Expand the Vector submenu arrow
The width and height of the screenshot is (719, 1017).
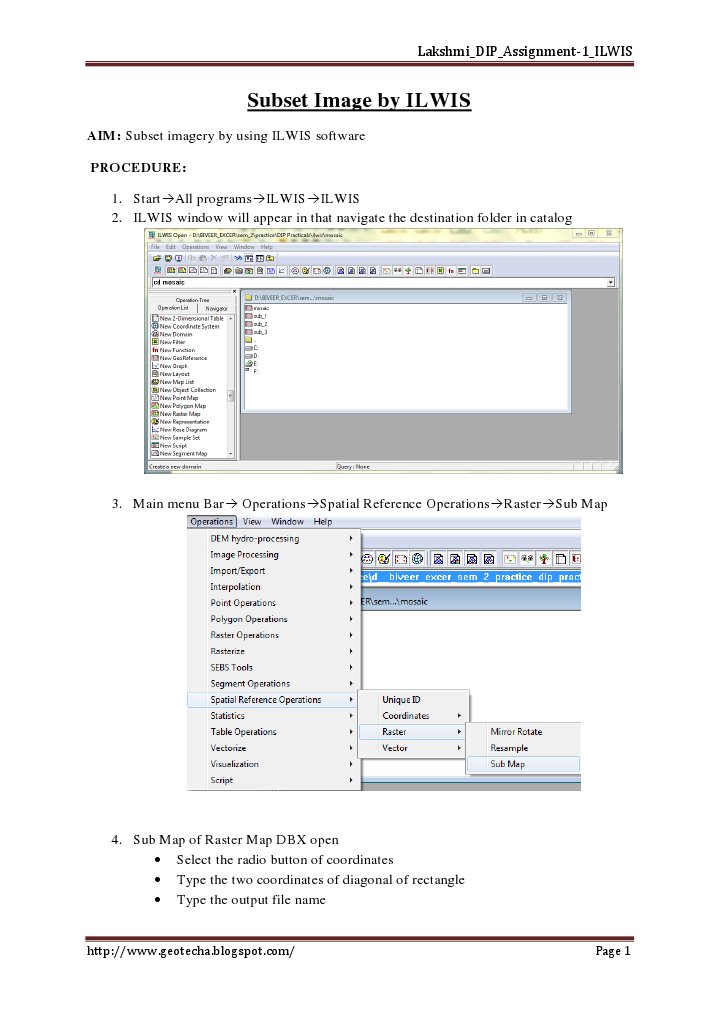(x=459, y=748)
